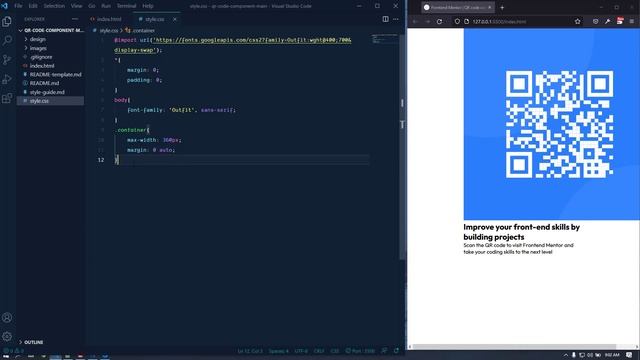
Task: Open style-guide.md in explorer
Action: (x=47, y=92)
